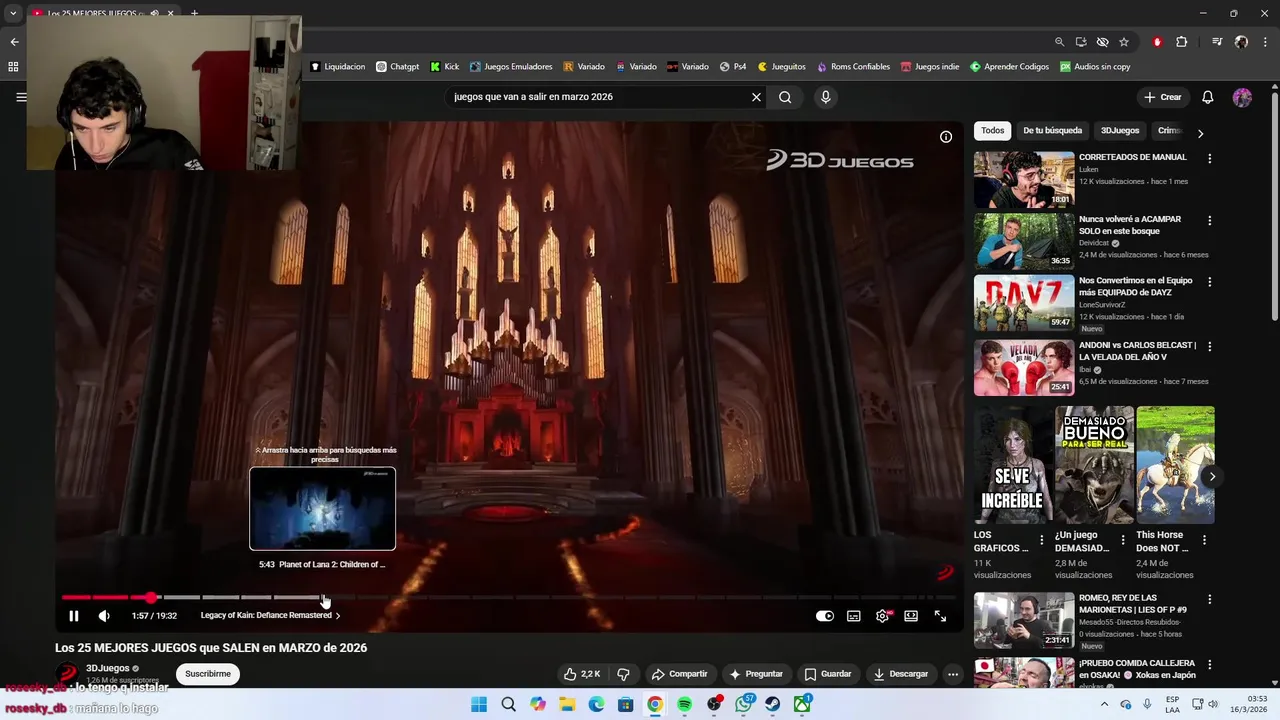Image resolution: width=1280 pixels, height=720 pixels.
Task: Open the player settings gear
Action: point(882,616)
